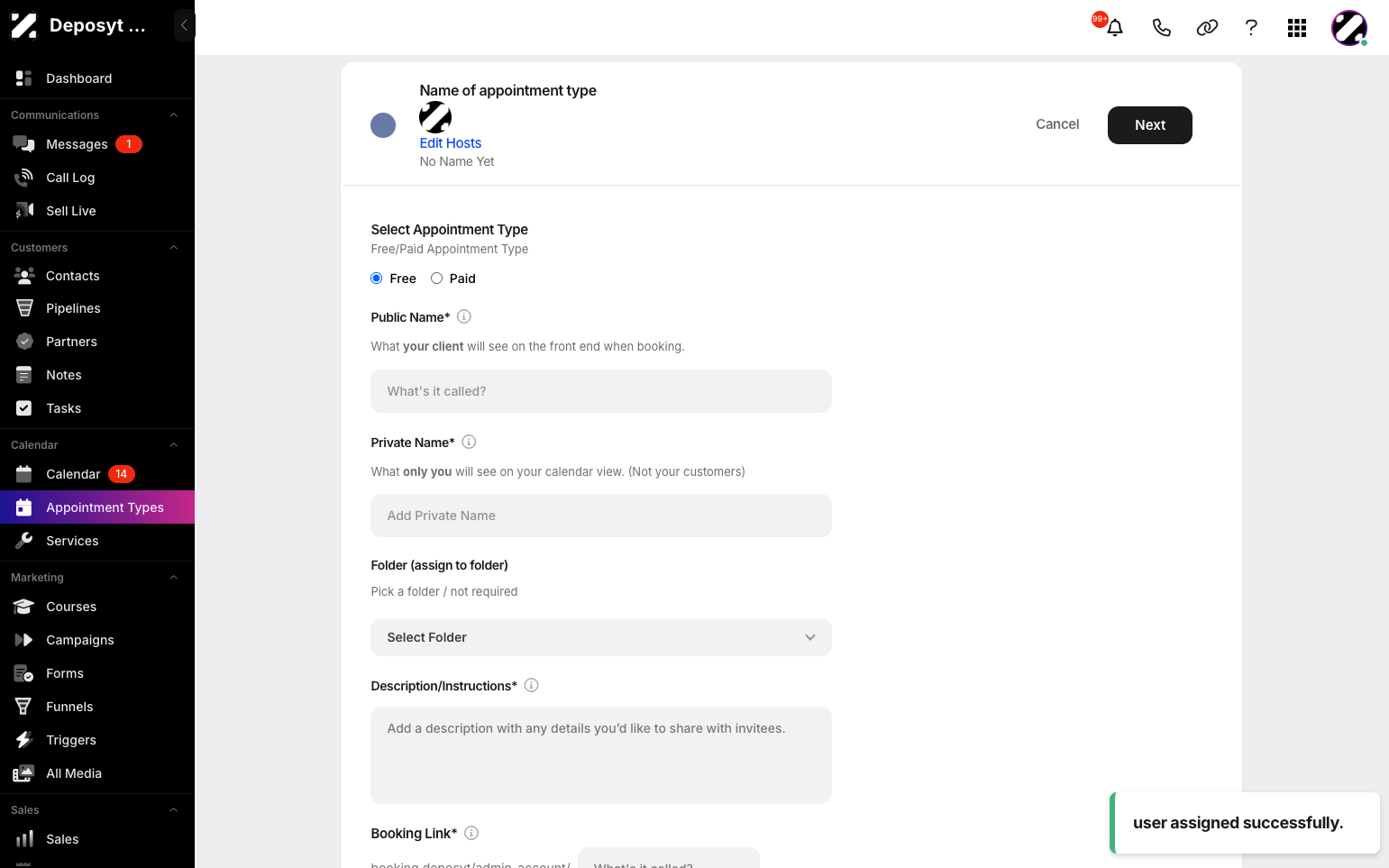Click the Deposyt logo icon
The height and width of the screenshot is (868, 1389).
(x=23, y=25)
